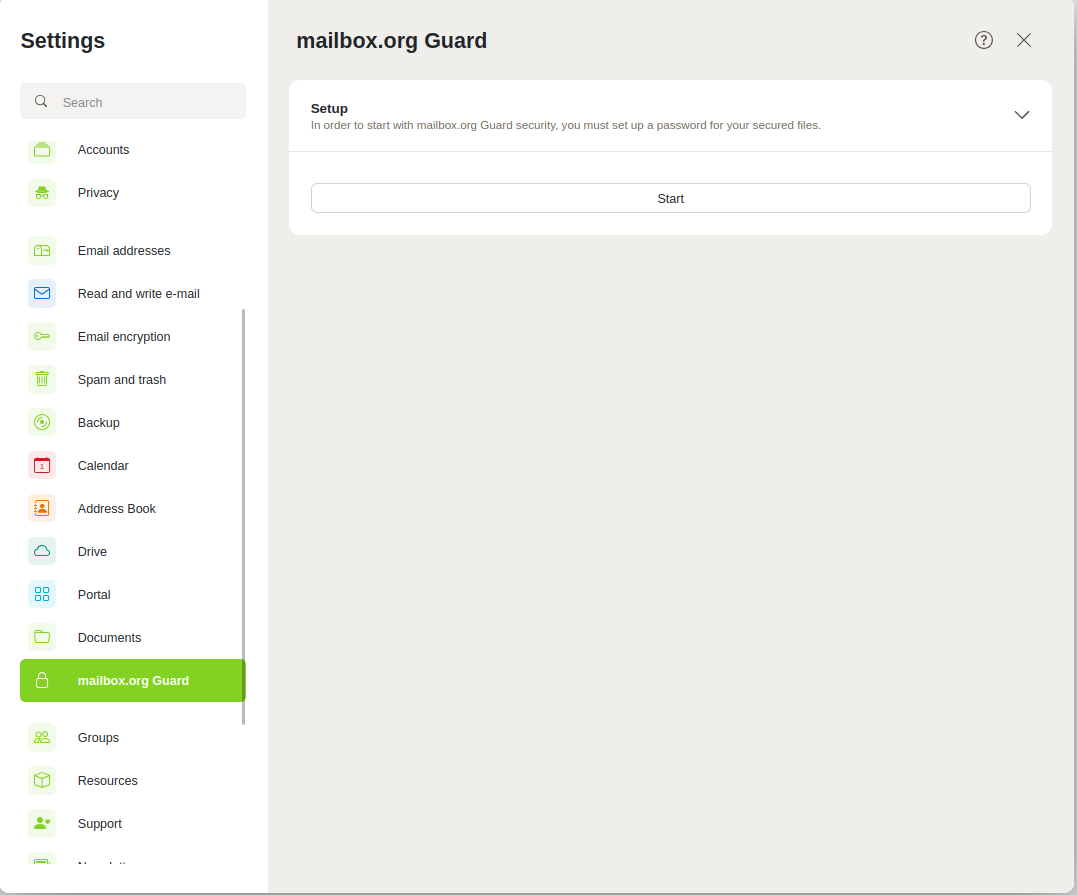Image resolution: width=1077 pixels, height=895 pixels.
Task: Click the Backup disc icon
Action: click(x=42, y=422)
